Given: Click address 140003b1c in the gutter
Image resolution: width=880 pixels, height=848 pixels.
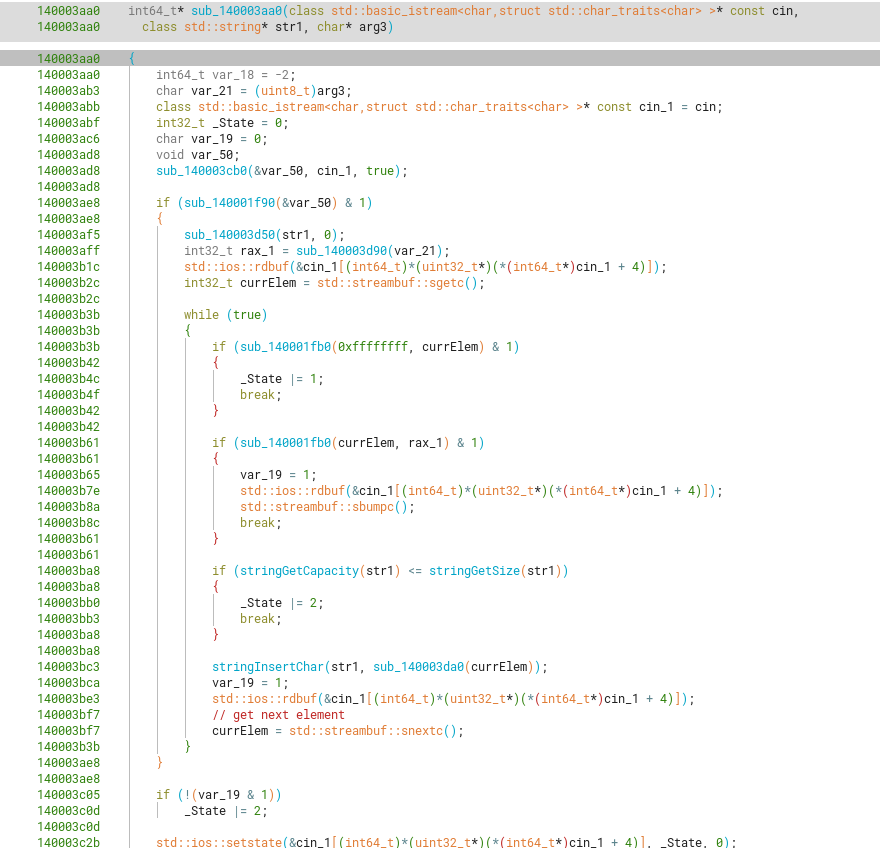Looking at the screenshot, I should click(x=68, y=267).
